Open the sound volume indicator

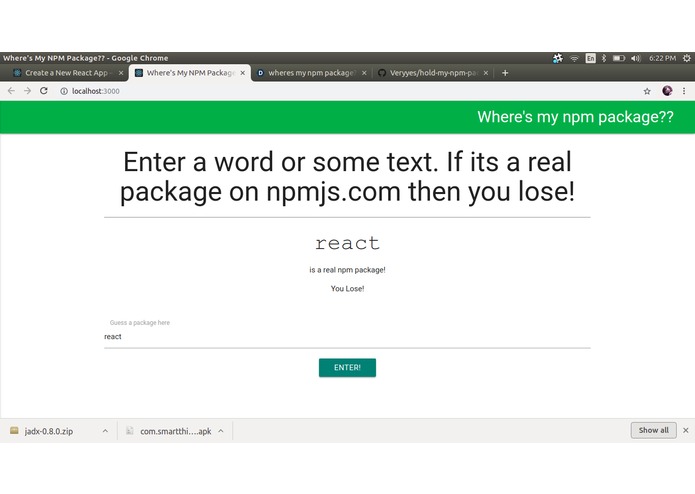pos(636,58)
